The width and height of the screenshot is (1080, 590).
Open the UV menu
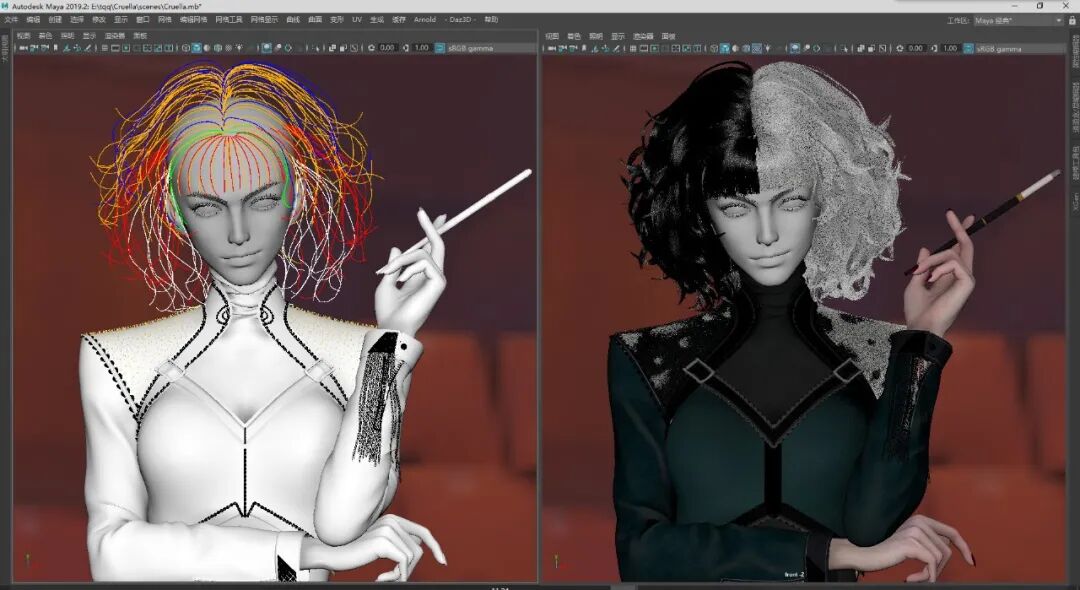(x=357, y=20)
